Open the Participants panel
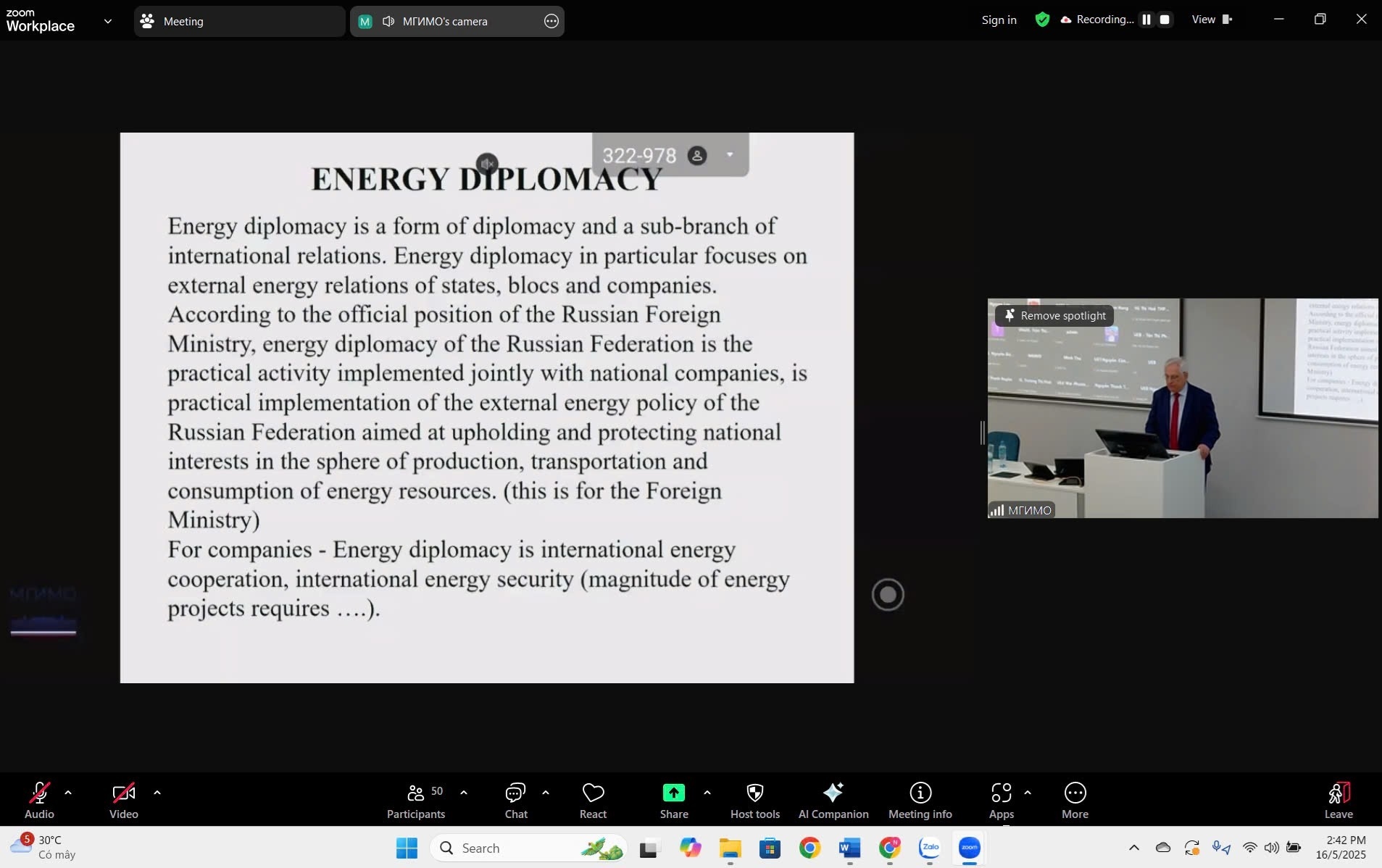The image size is (1382, 868). point(416,801)
